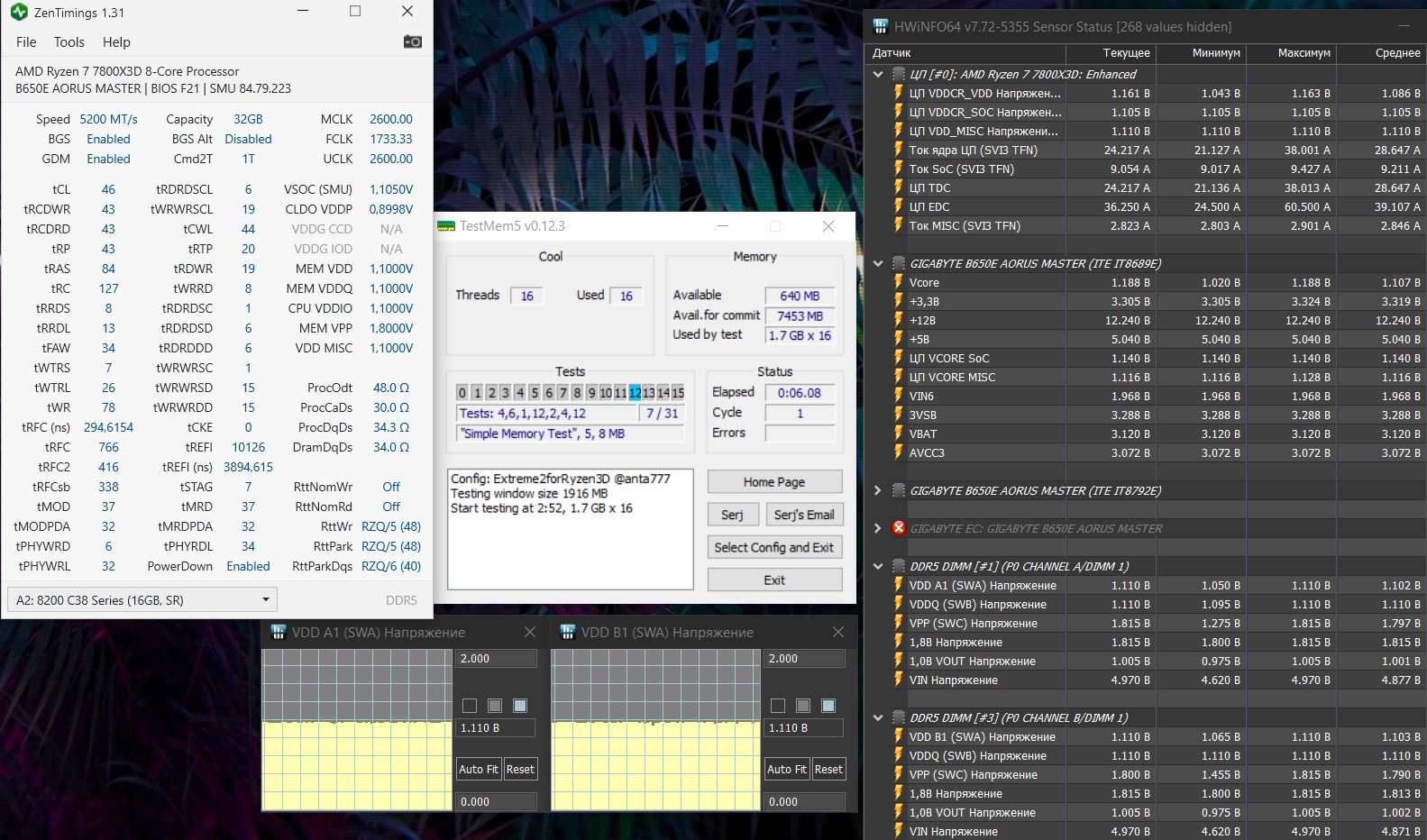Viewport: 1427px width, 840px height.
Task: Click the 0.000 minimum field in VDD B1 graph
Action: pos(805,801)
